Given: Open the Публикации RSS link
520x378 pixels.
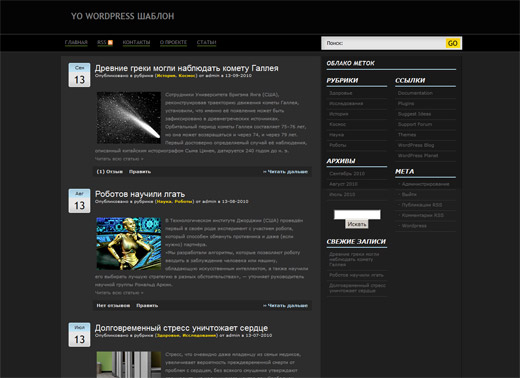Looking at the screenshot, I should coord(422,205).
